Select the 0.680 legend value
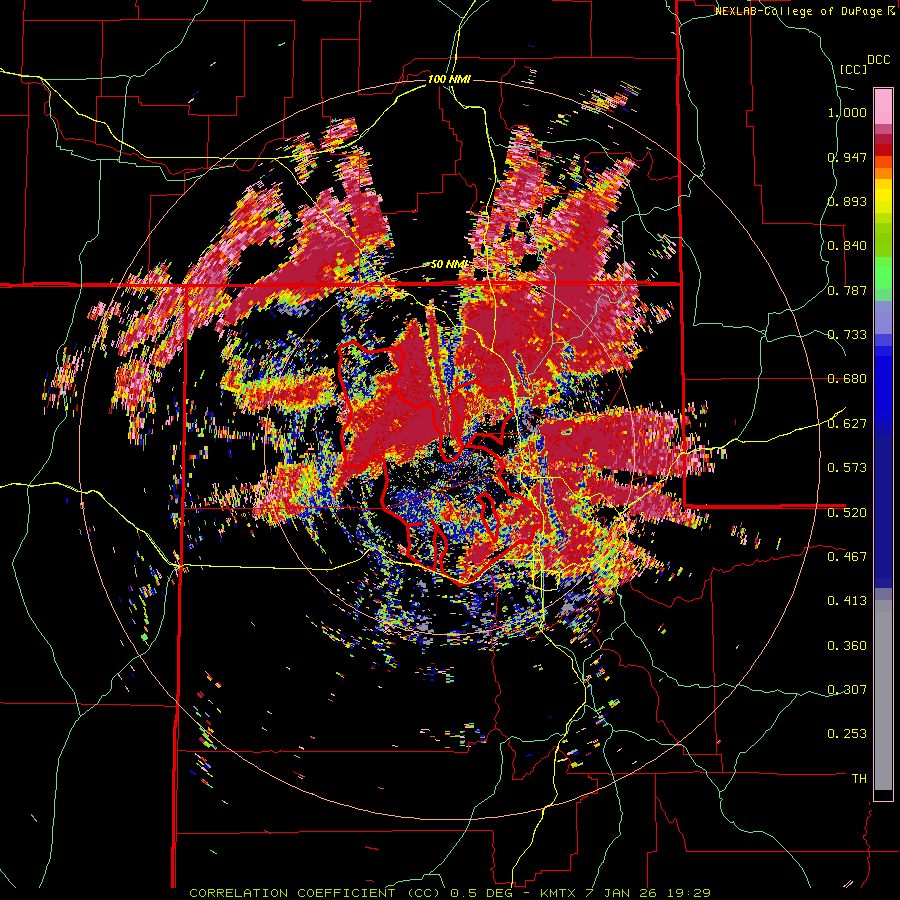 point(847,379)
